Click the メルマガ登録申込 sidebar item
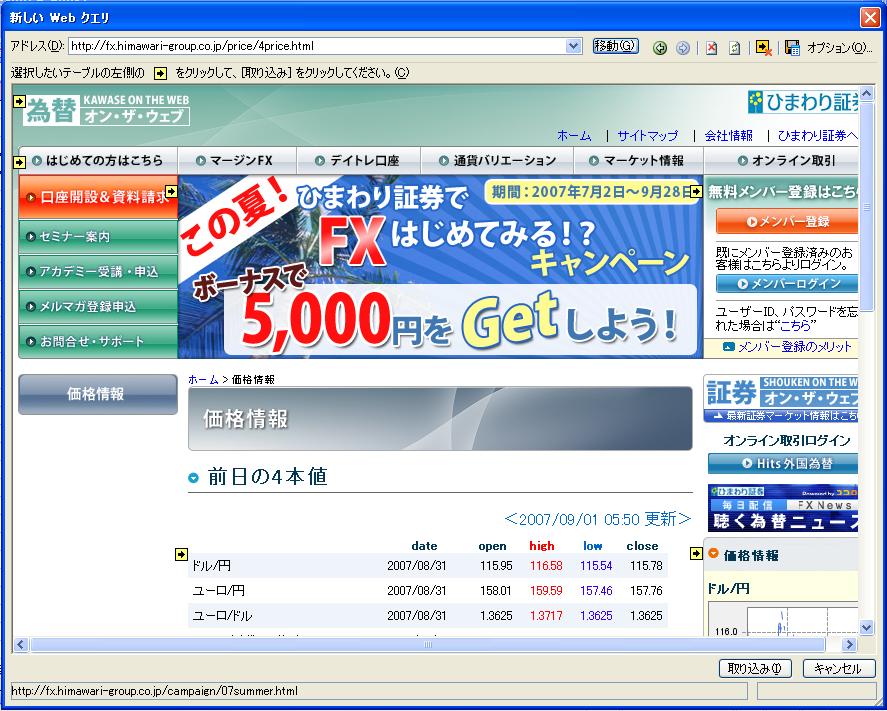The width and height of the screenshot is (887, 711). pos(98,307)
